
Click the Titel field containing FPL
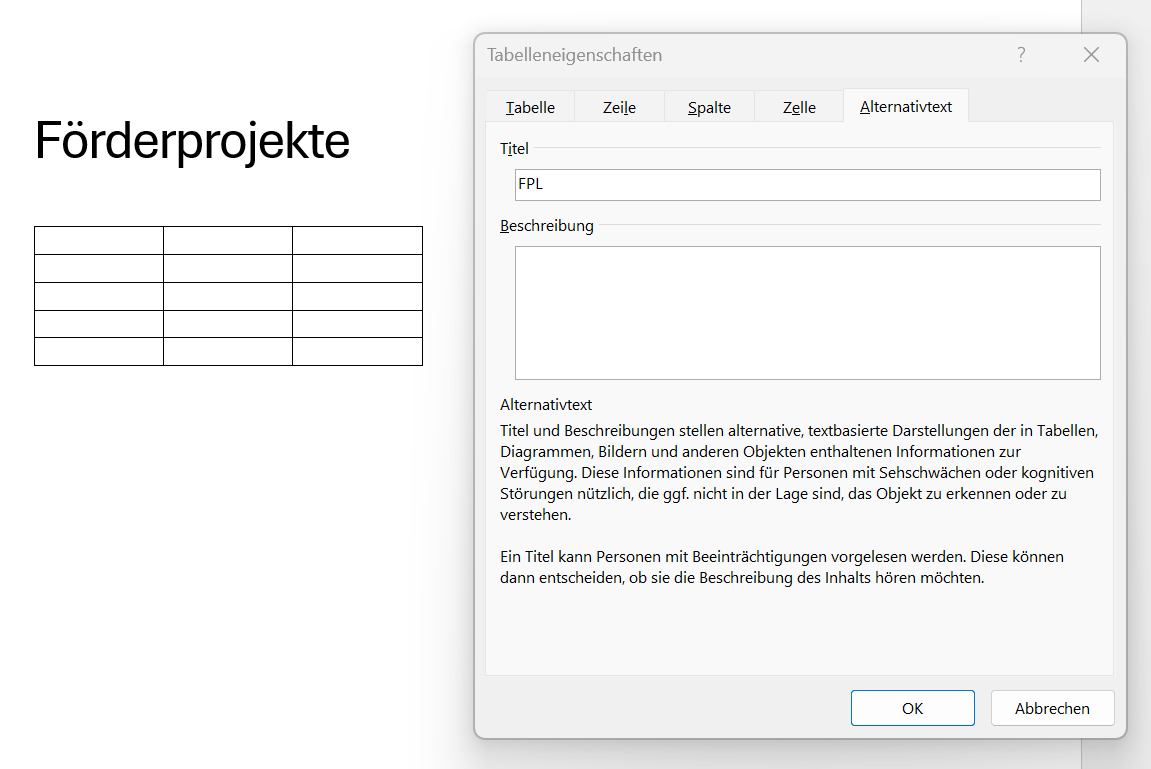(807, 185)
